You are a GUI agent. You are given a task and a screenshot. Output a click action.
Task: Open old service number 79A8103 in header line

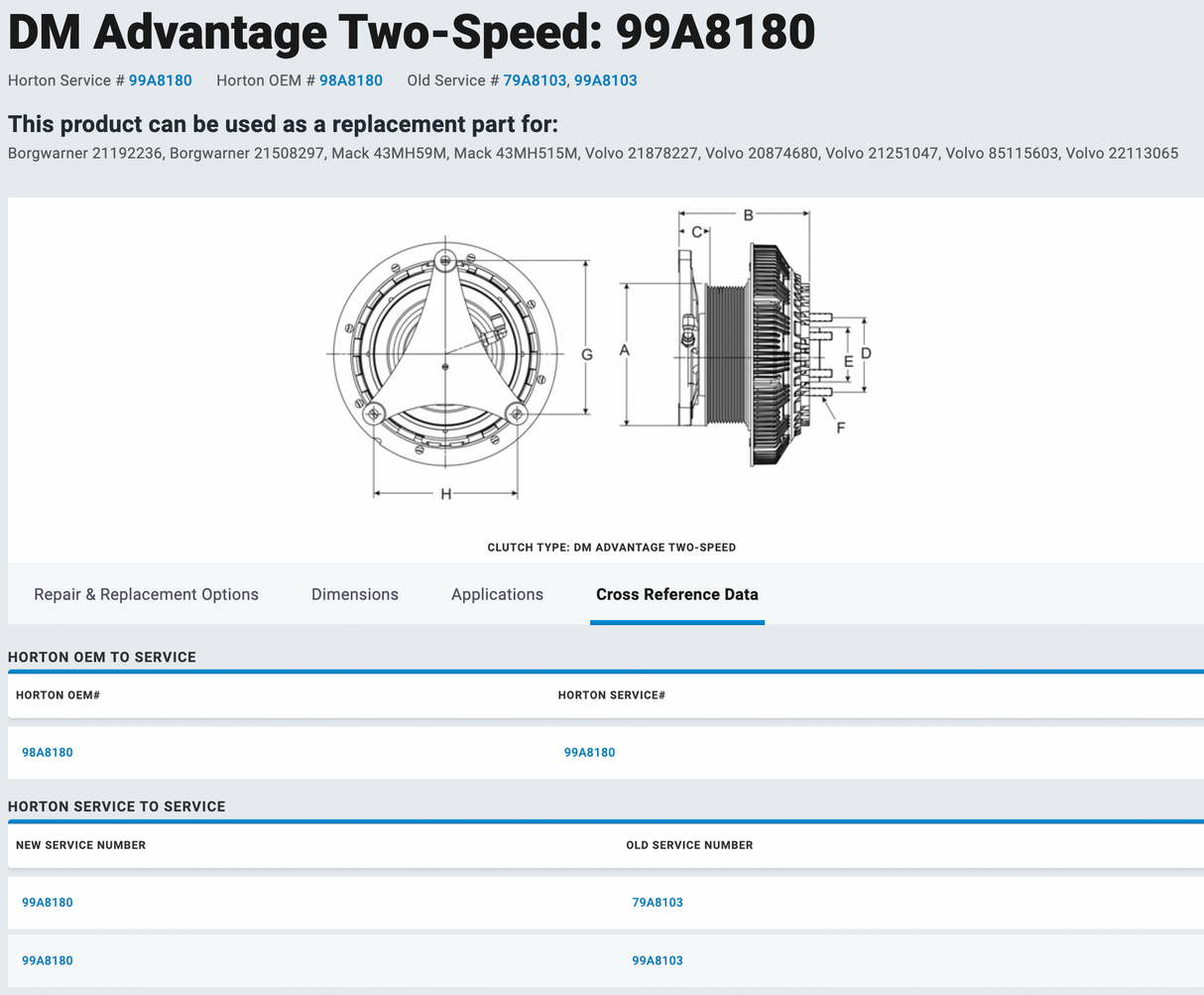coord(534,80)
